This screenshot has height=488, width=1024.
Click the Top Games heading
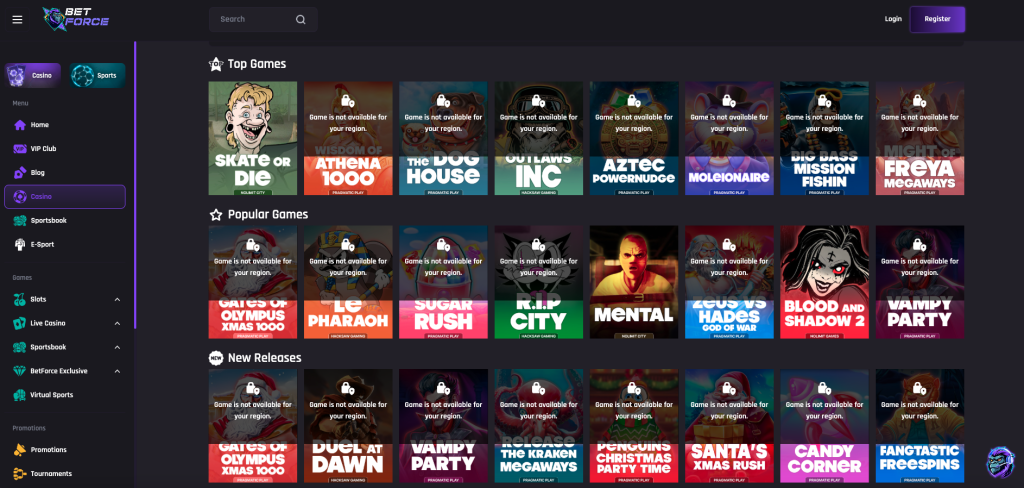(257, 64)
